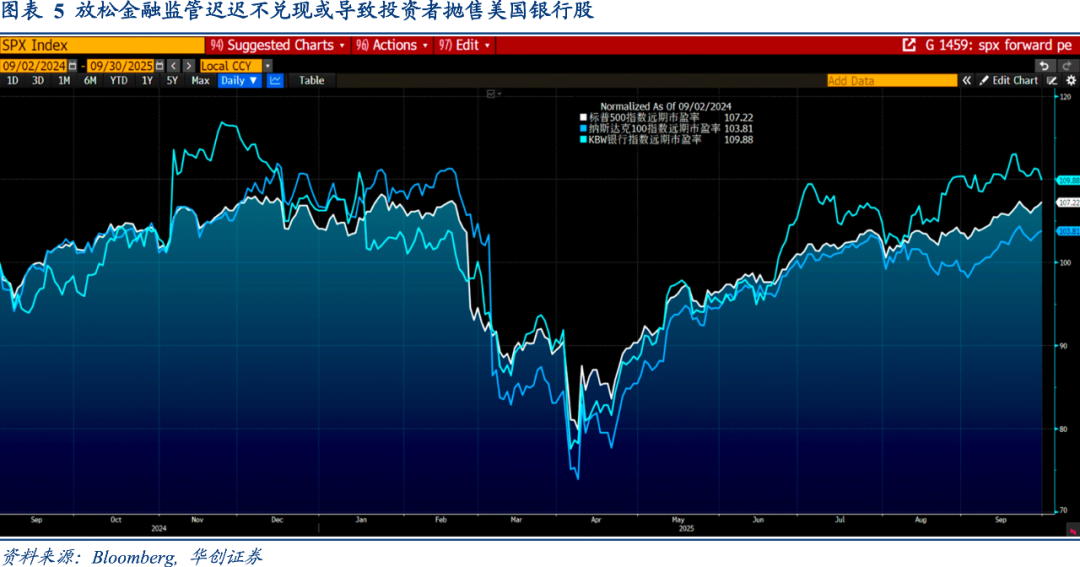Click the blue 纳斯达克100 legend swatch
The width and height of the screenshot is (1080, 567).
tap(583, 129)
